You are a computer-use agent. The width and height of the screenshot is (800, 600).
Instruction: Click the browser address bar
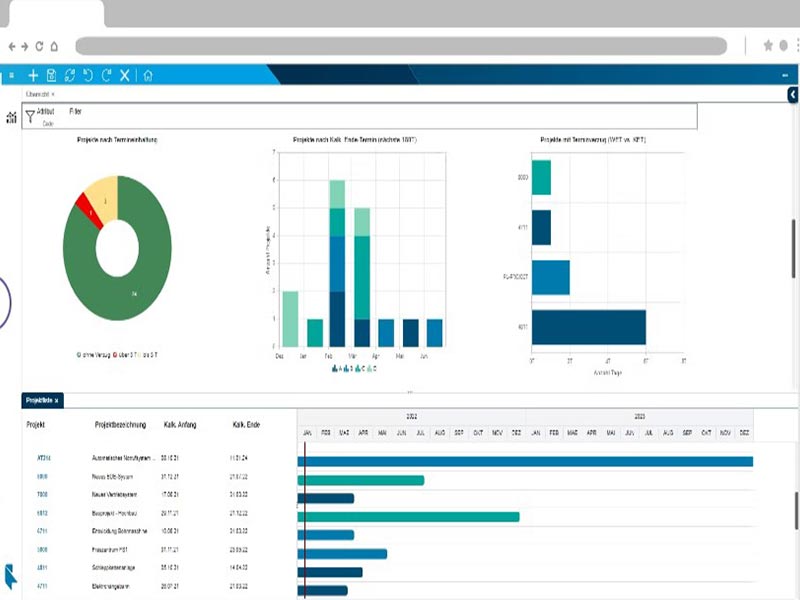point(400,46)
